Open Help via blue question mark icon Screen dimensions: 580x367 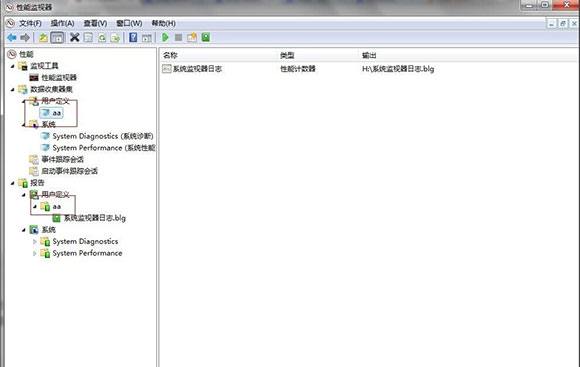tap(133, 37)
